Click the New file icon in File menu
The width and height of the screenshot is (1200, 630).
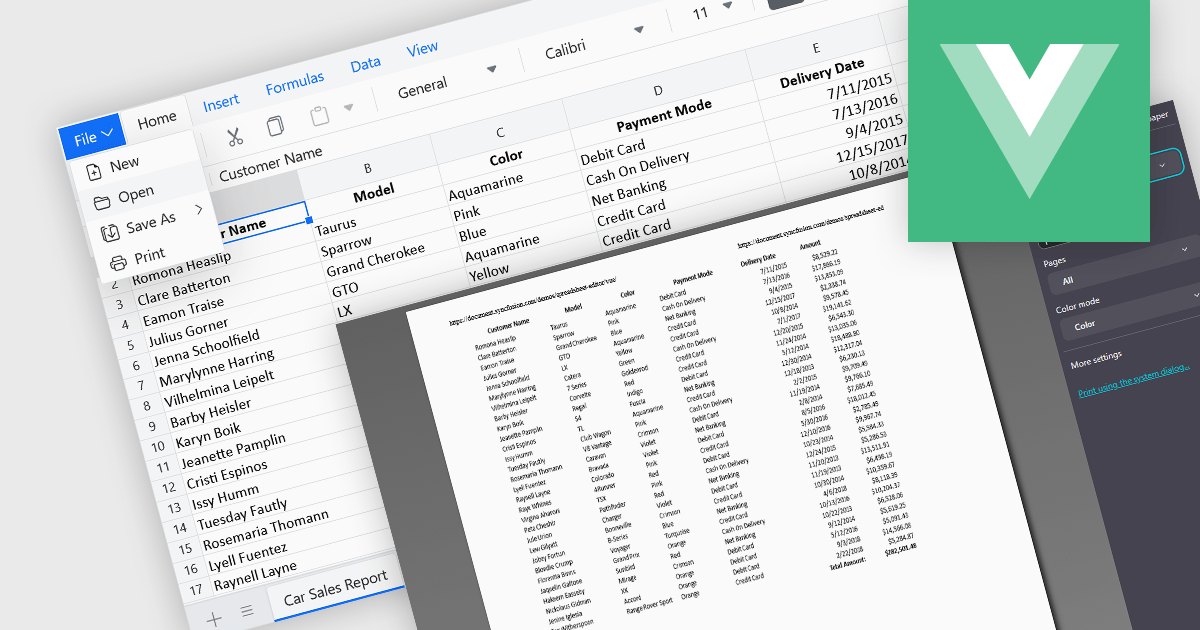tap(94, 171)
